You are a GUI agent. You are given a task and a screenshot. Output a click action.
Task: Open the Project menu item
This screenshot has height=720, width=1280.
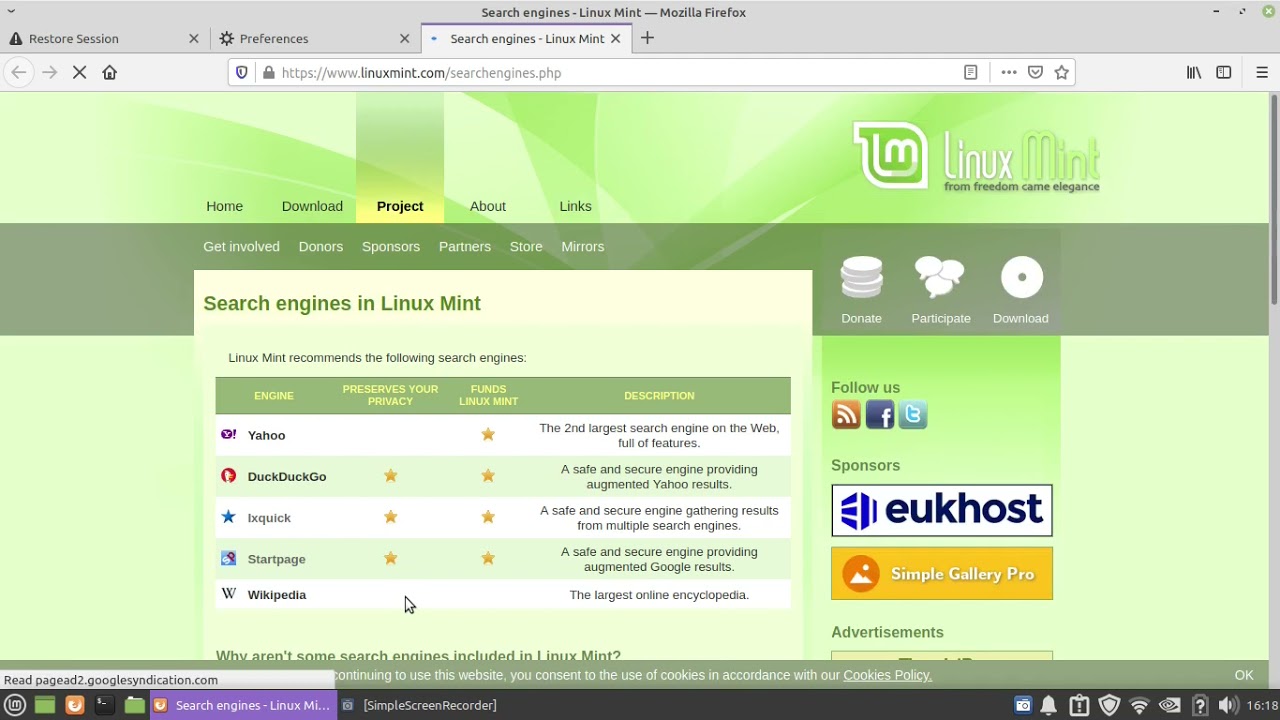point(400,206)
